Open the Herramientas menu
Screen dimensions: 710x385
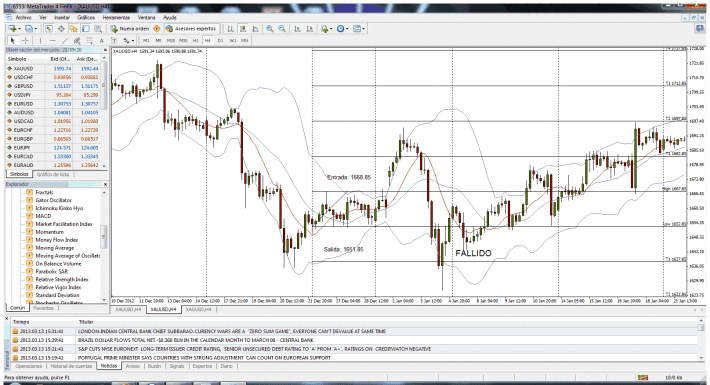116,17
